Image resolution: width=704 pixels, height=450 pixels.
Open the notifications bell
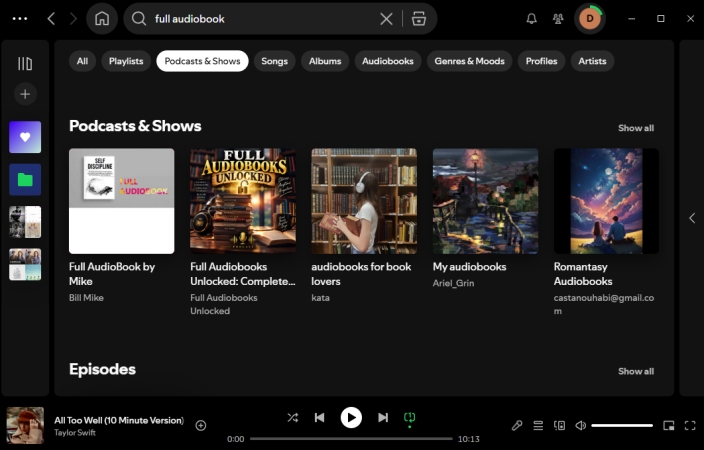(x=532, y=18)
